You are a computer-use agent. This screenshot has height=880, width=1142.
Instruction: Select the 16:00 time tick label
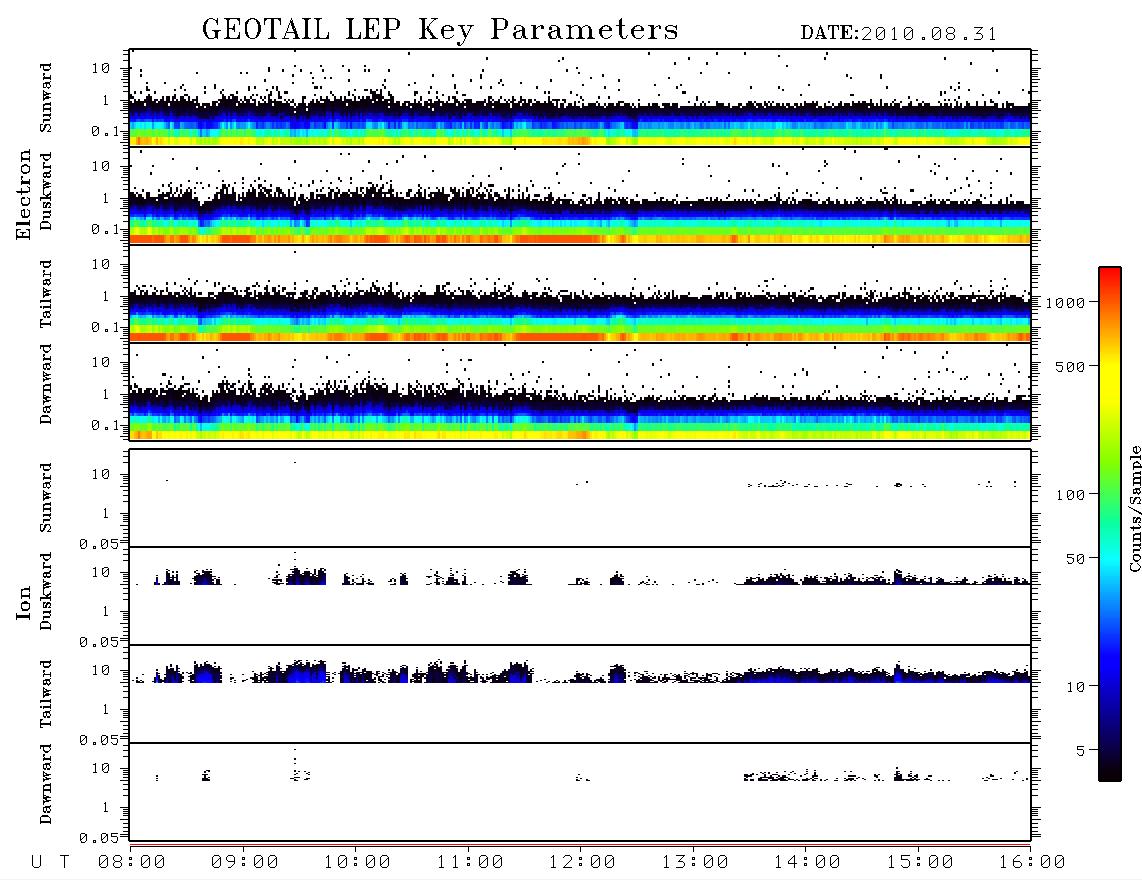(x=1032, y=863)
